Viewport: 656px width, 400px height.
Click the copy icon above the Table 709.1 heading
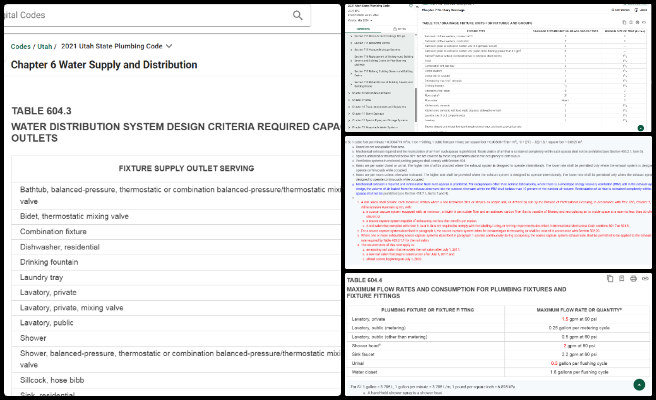(624, 23)
